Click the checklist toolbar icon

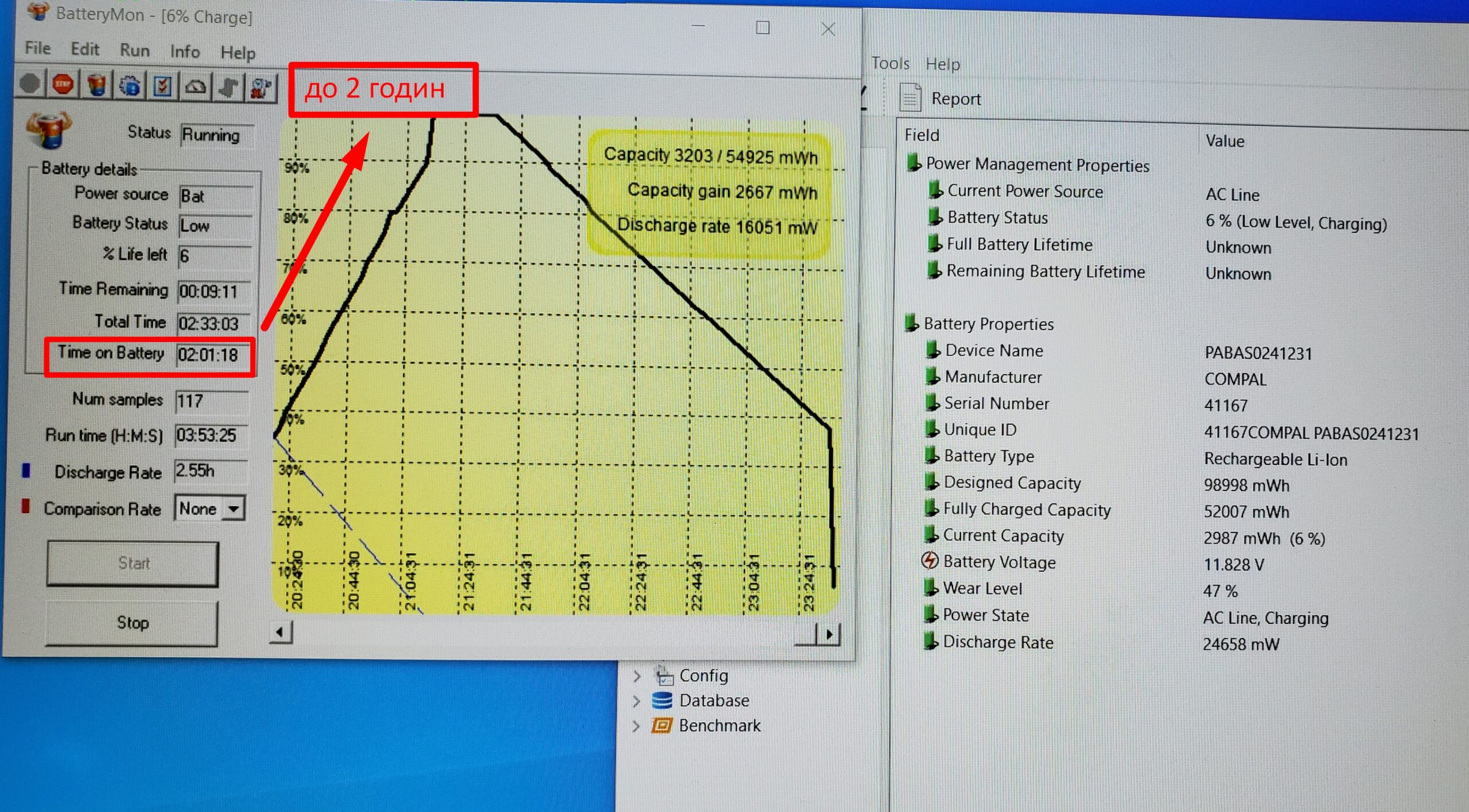(x=162, y=87)
